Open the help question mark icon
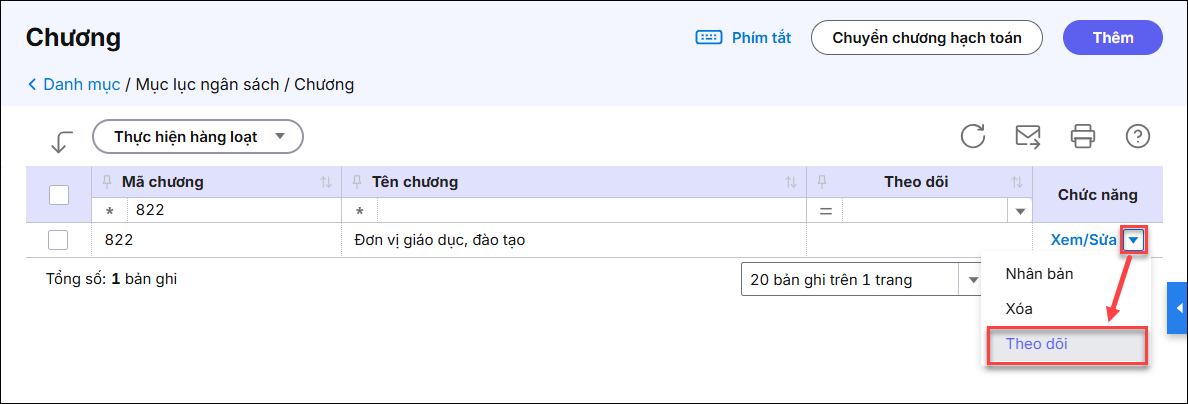The image size is (1188, 404). (1137, 136)
